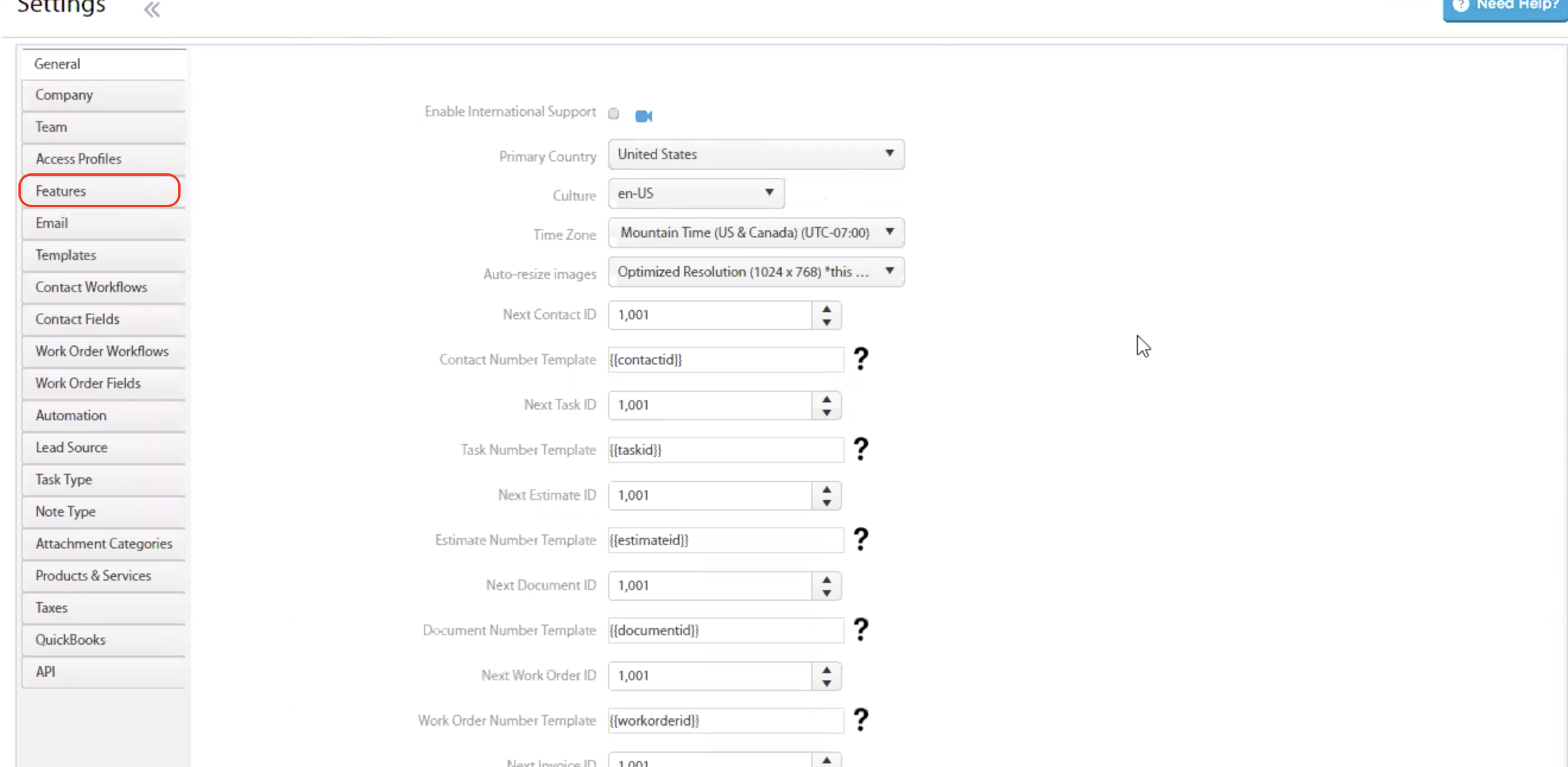The height and width of the screenshot is (767, 1568).
Task: Open the Work Order Workflows tab
Action: (x=103, y=351)
